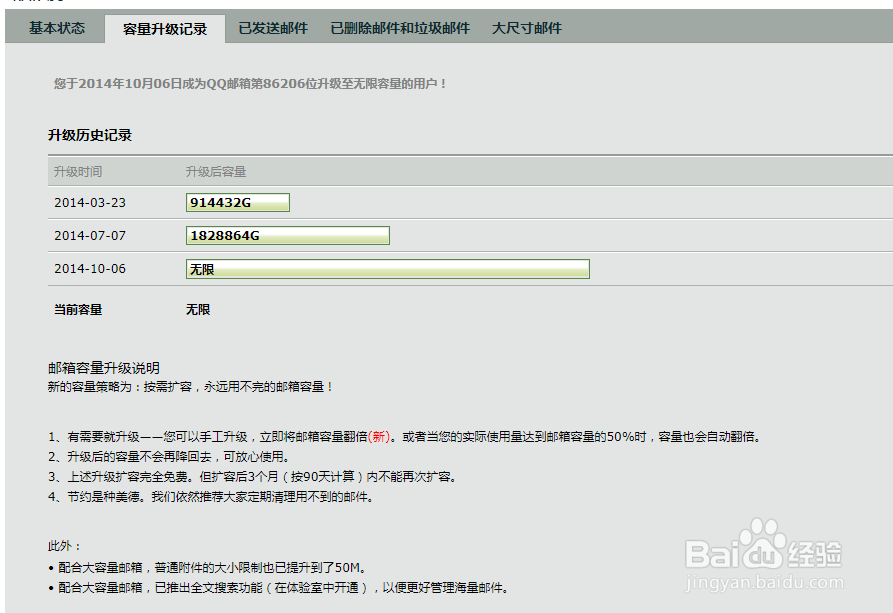This screenshot has width=893, height=613.
Task: Click the note about 全文搜索功能
Action: point(279,587)
